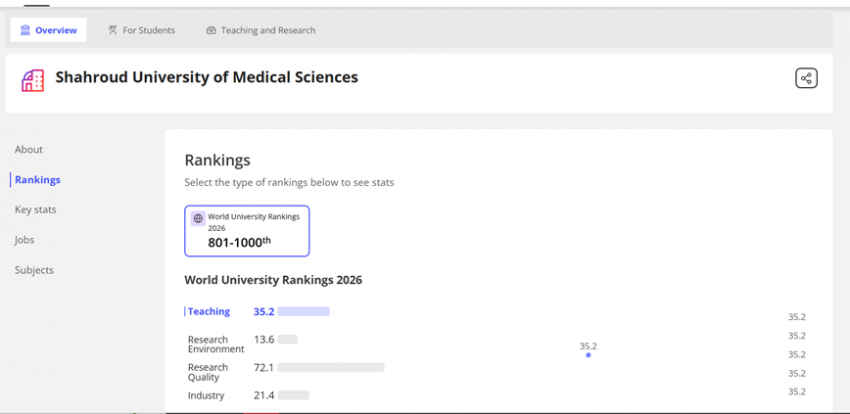Click the Shahroud University logo icon
850x414 pixels.
(33, 80)
